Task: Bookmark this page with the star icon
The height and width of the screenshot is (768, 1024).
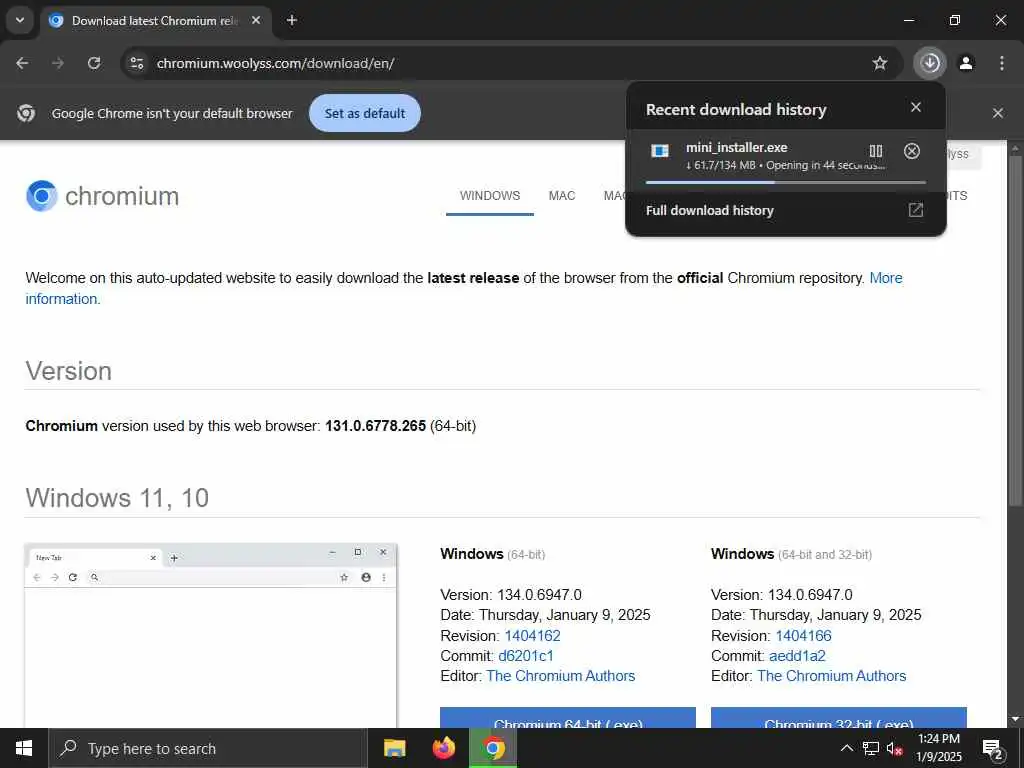Action: (880, 63)
